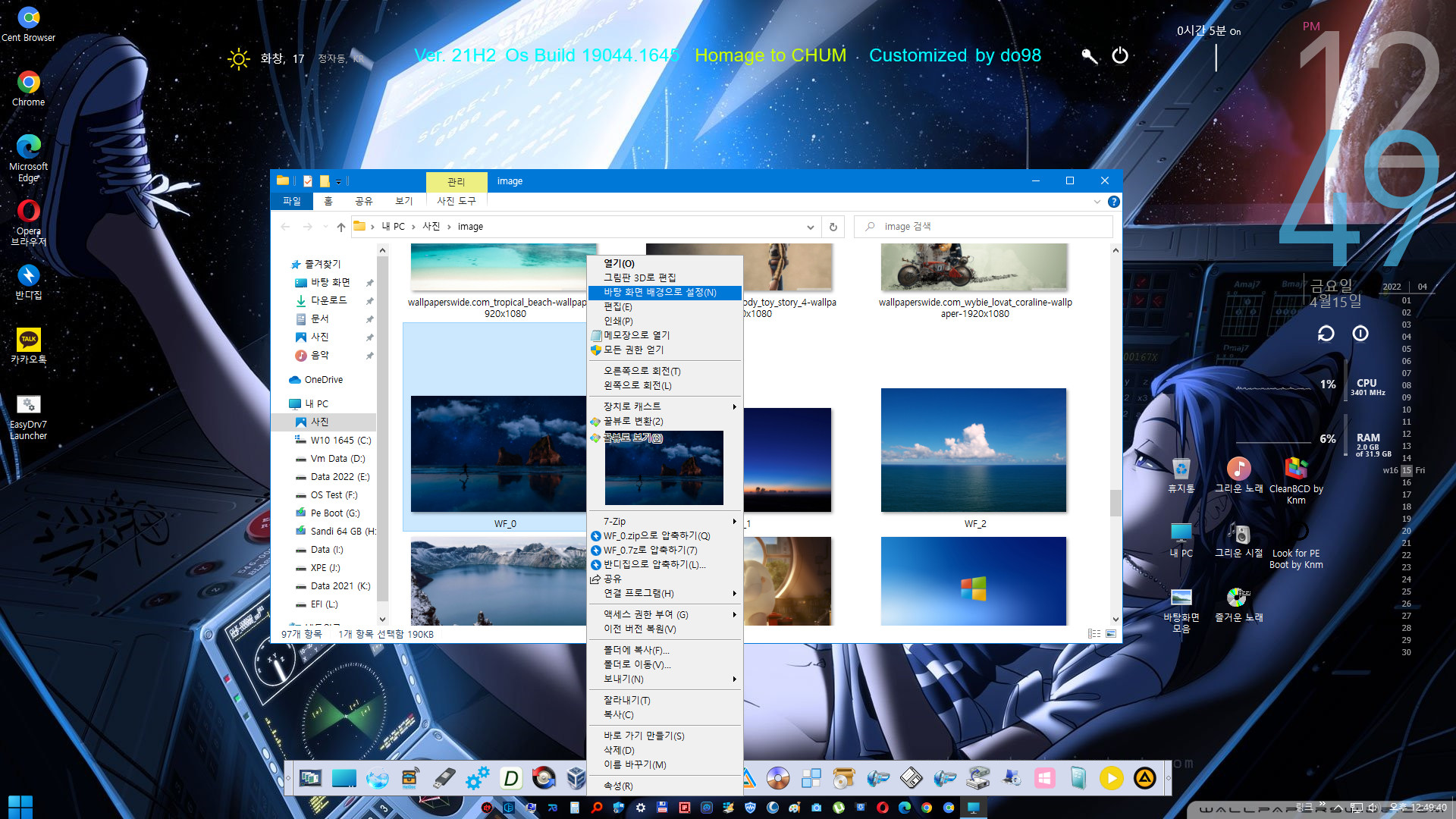Screen dimensions: 1456x819
Task: Click the yellow play button icon in the dock
Action: click(1111, 778)
